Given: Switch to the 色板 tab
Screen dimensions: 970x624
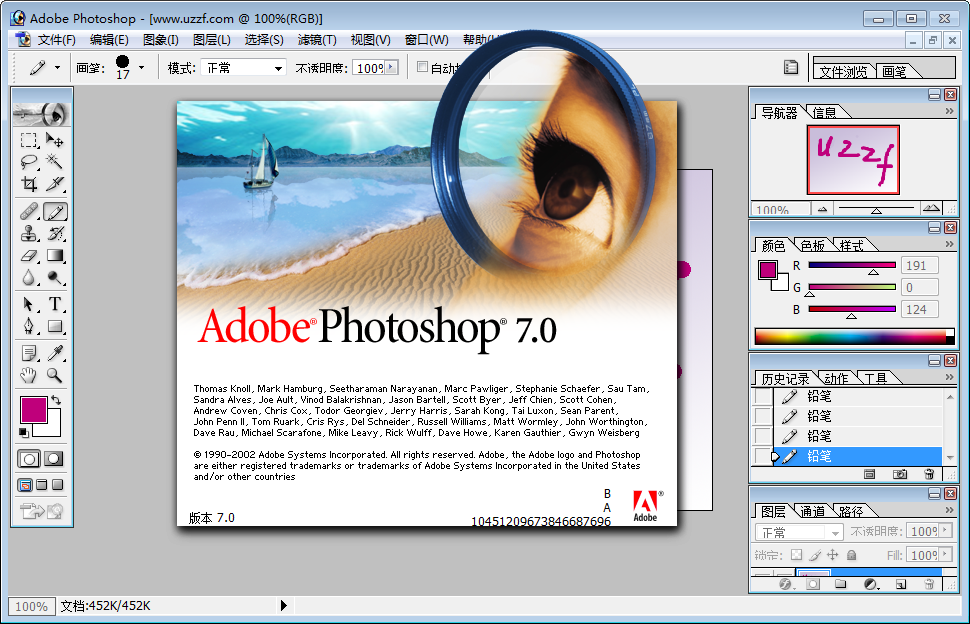Looking at the screenshot, I should (x=812, y=246).
